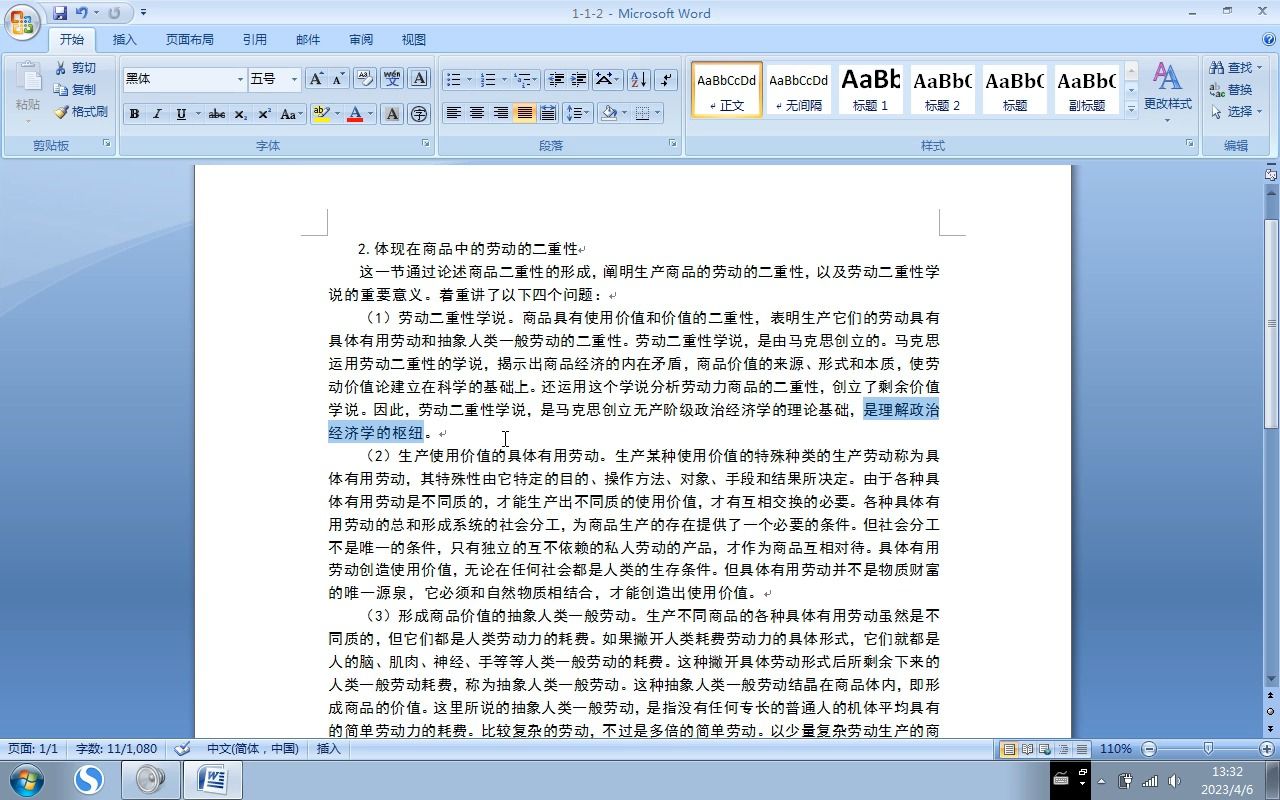The width and height of the screenshot is (1280, 800).
Task: Toggle character shading
Action: click(392, 114)
